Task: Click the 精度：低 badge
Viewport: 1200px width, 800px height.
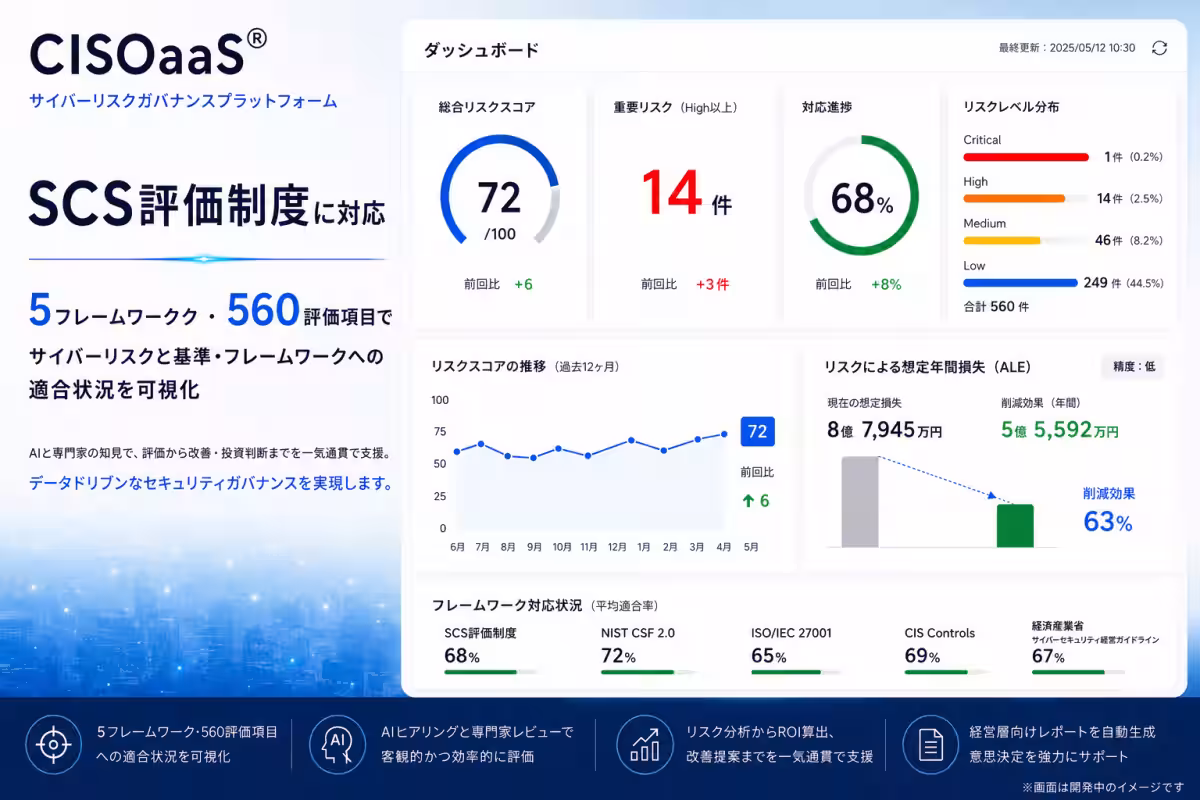Action: point(1133,367)
